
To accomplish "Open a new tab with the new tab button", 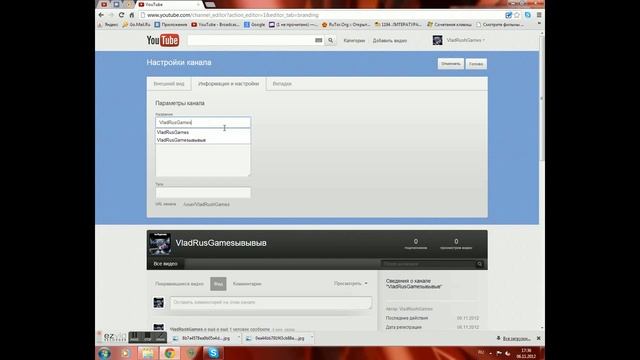I will click(x=210, y=4).
